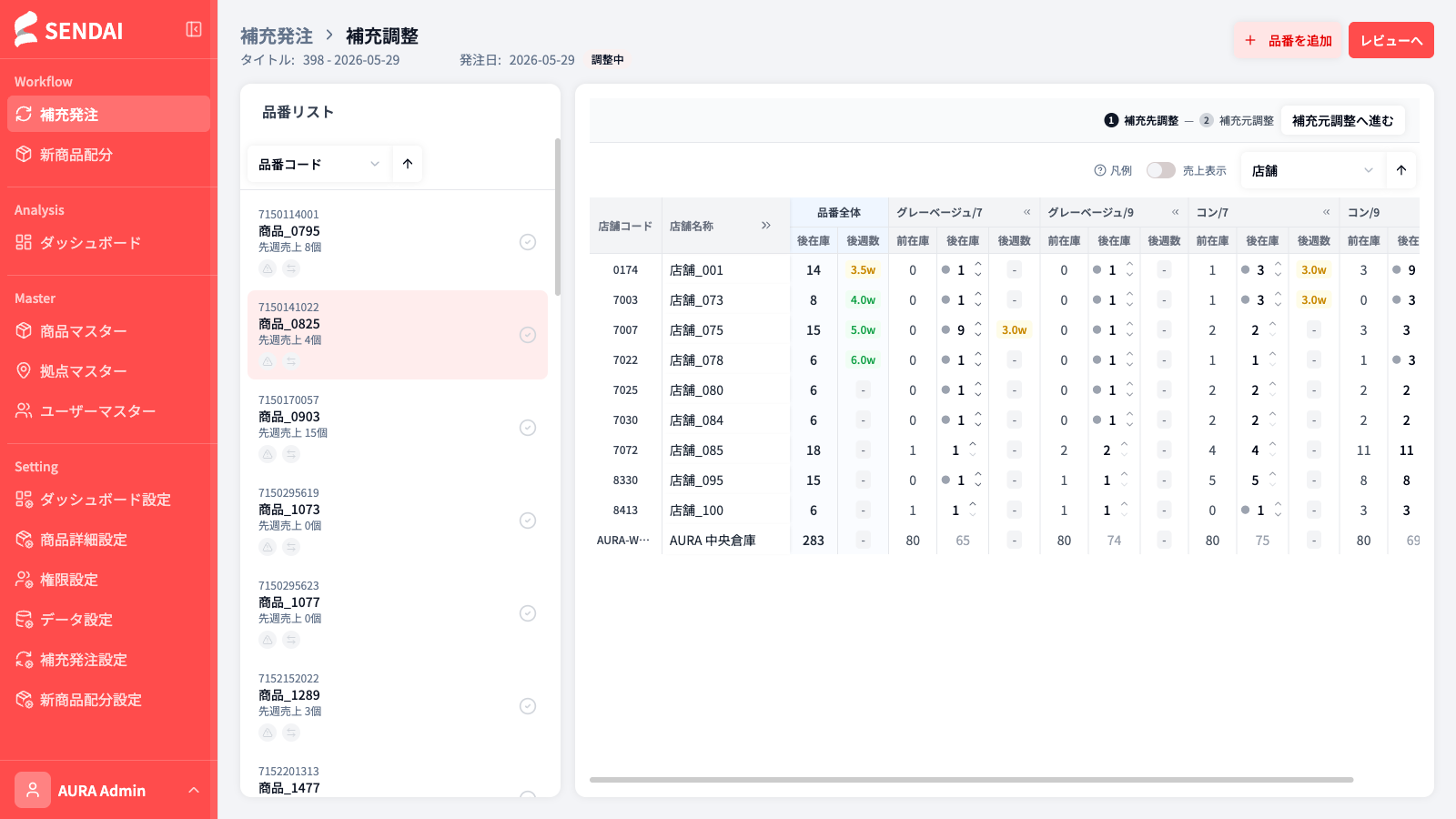1456x819 pixels.
Task: Click the 商品詳細設定 sidebar icon
Action: 24,539
